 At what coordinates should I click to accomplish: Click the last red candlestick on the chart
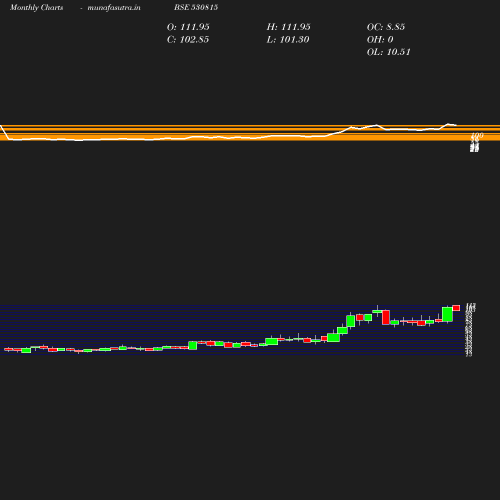click(x=456, y=308)
